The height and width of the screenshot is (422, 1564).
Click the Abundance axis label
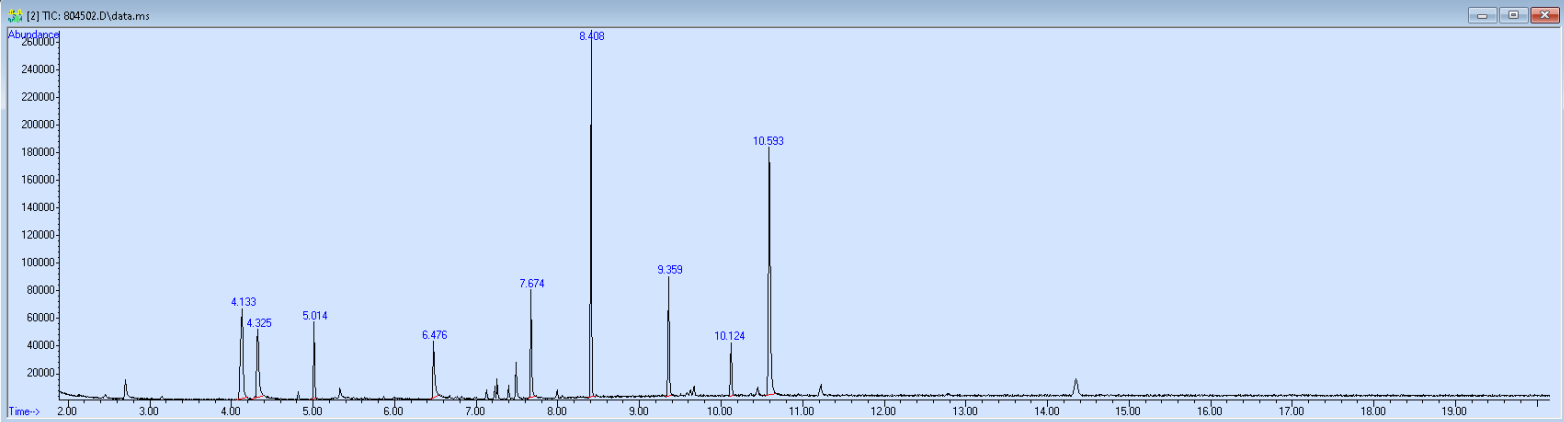coord(33,34)
